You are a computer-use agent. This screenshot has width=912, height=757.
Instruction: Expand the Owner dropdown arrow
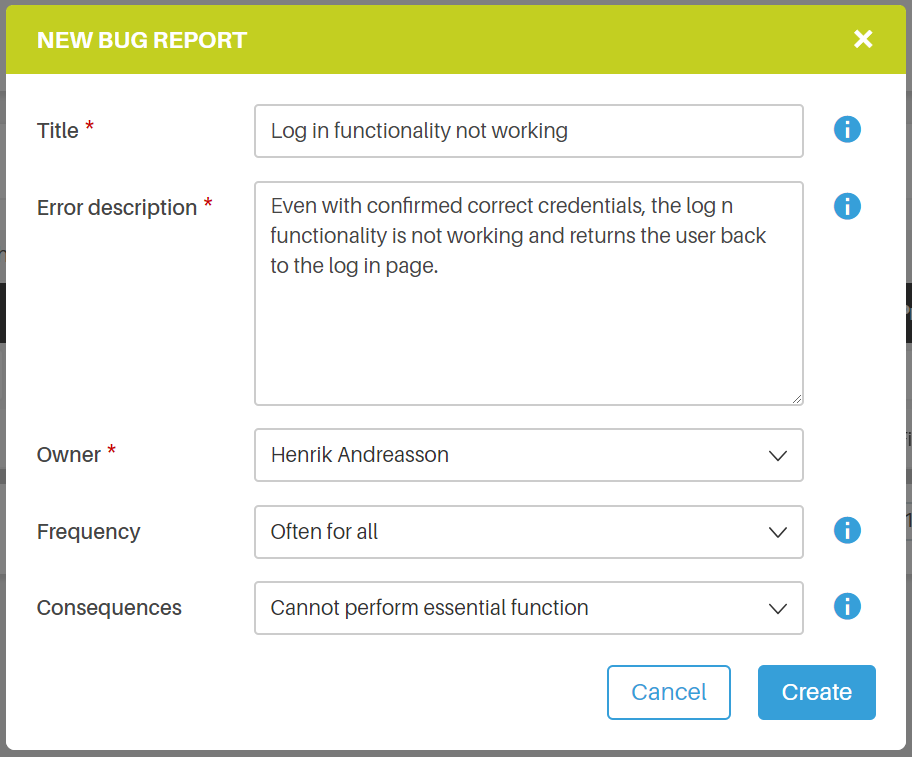coord(778,455)
